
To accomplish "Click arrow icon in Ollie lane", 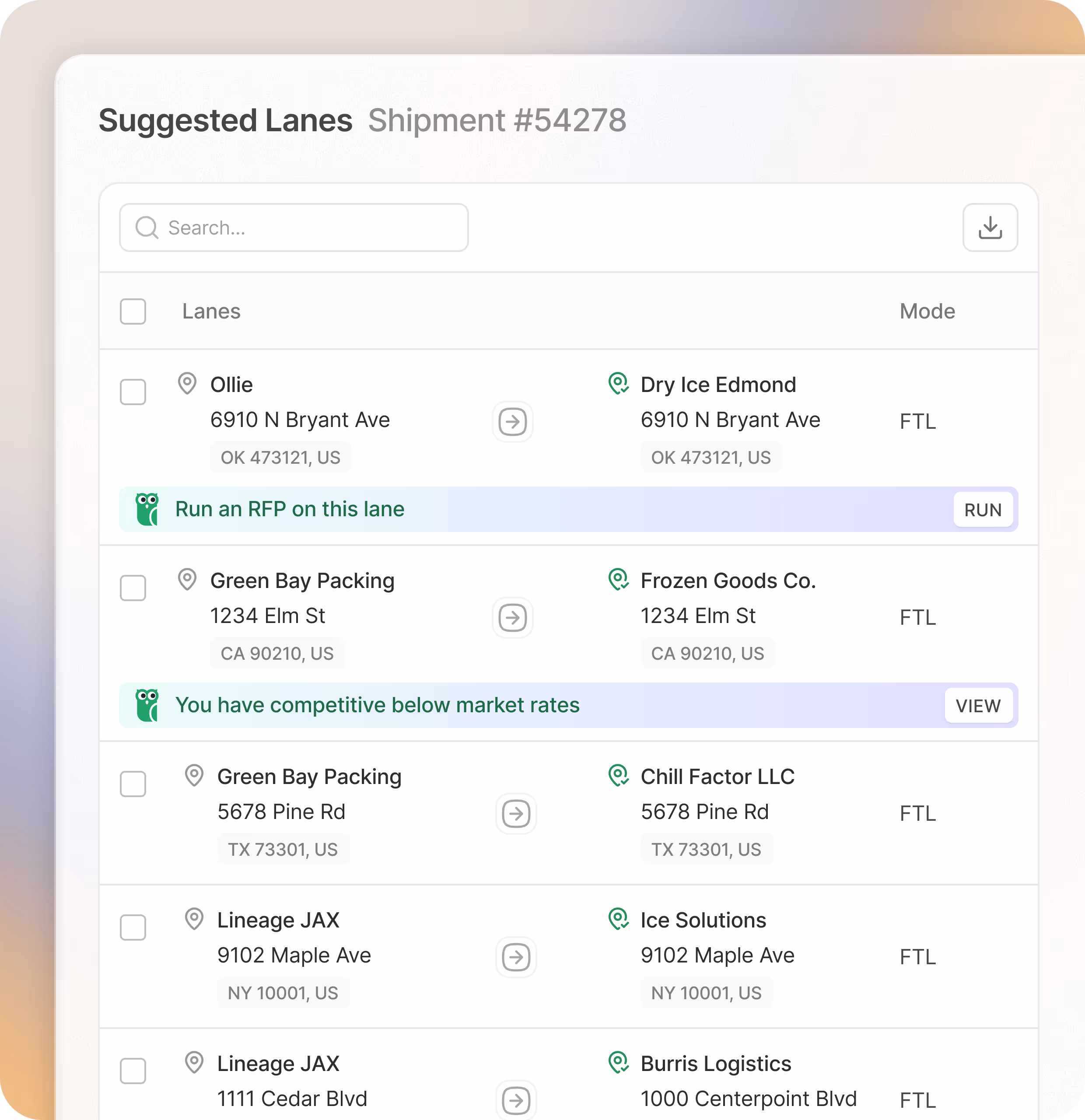I will click(512, 422).
